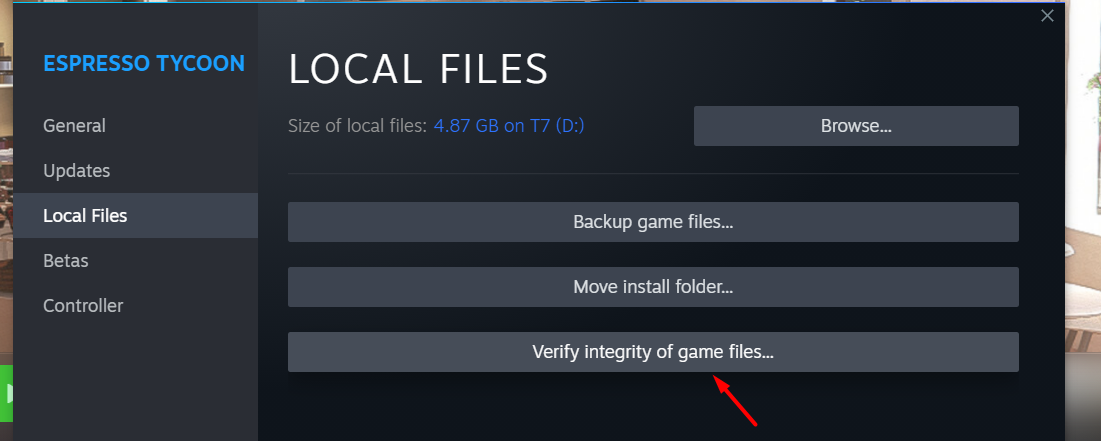Switch to the Updates tab

coord(77,171)
